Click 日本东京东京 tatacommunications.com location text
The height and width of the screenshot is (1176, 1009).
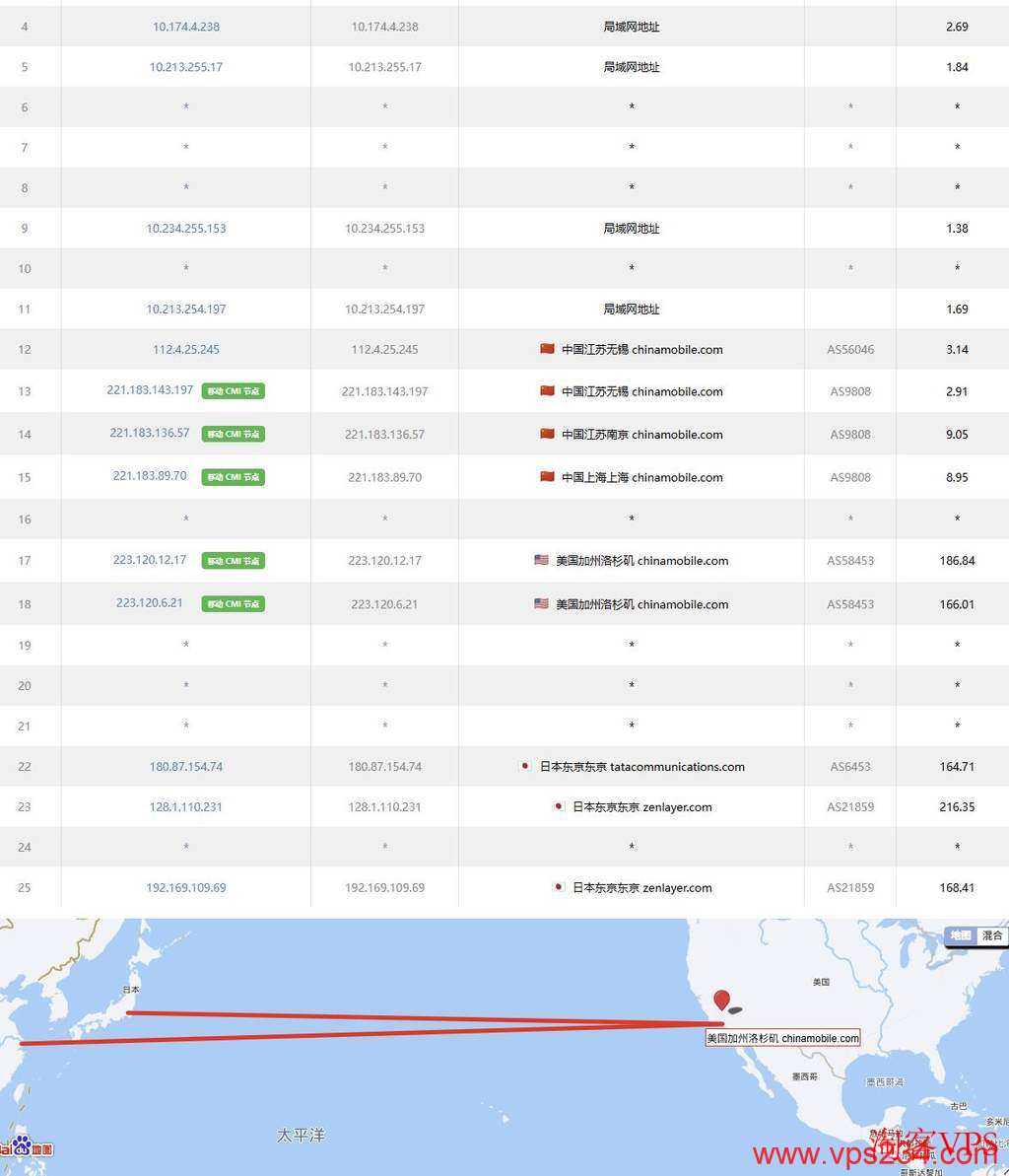click(x=642, y=767)
